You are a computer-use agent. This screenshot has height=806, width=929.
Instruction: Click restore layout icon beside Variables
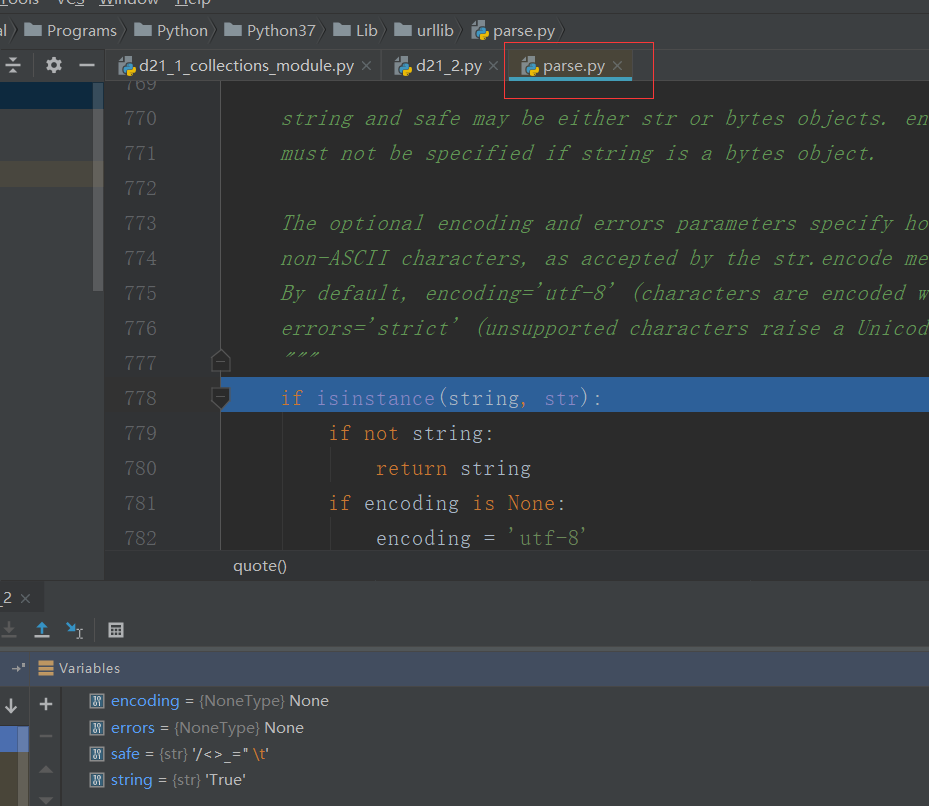click(18, 669)
